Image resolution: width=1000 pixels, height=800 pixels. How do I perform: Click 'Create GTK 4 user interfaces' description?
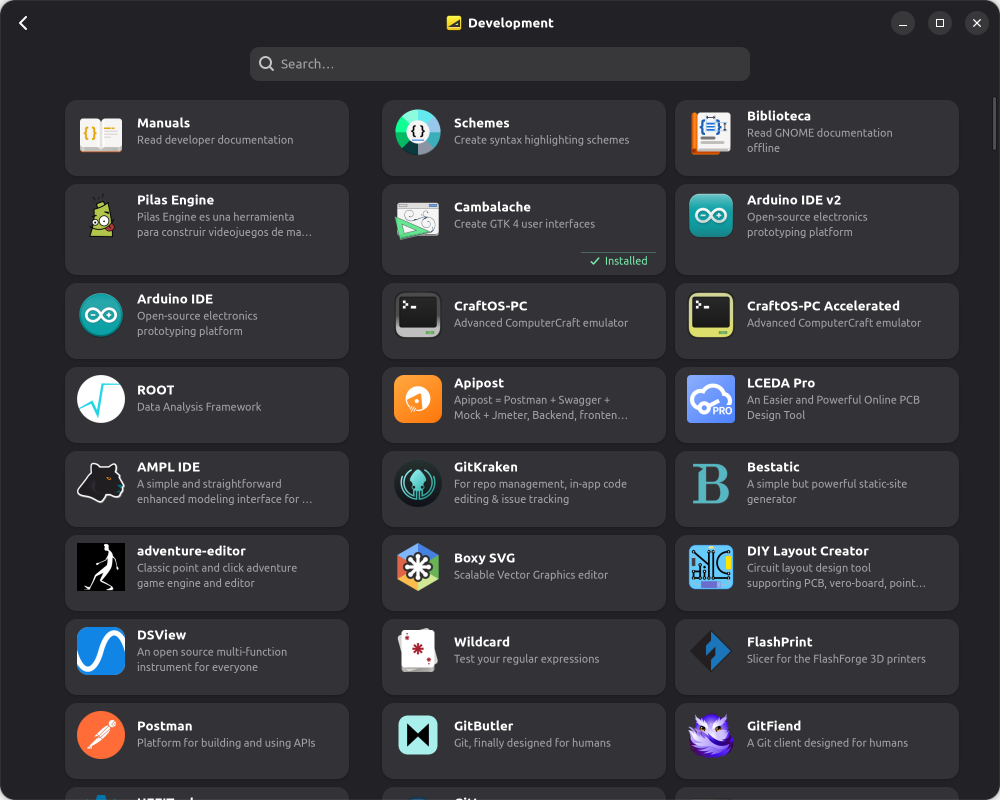(524, 224)
